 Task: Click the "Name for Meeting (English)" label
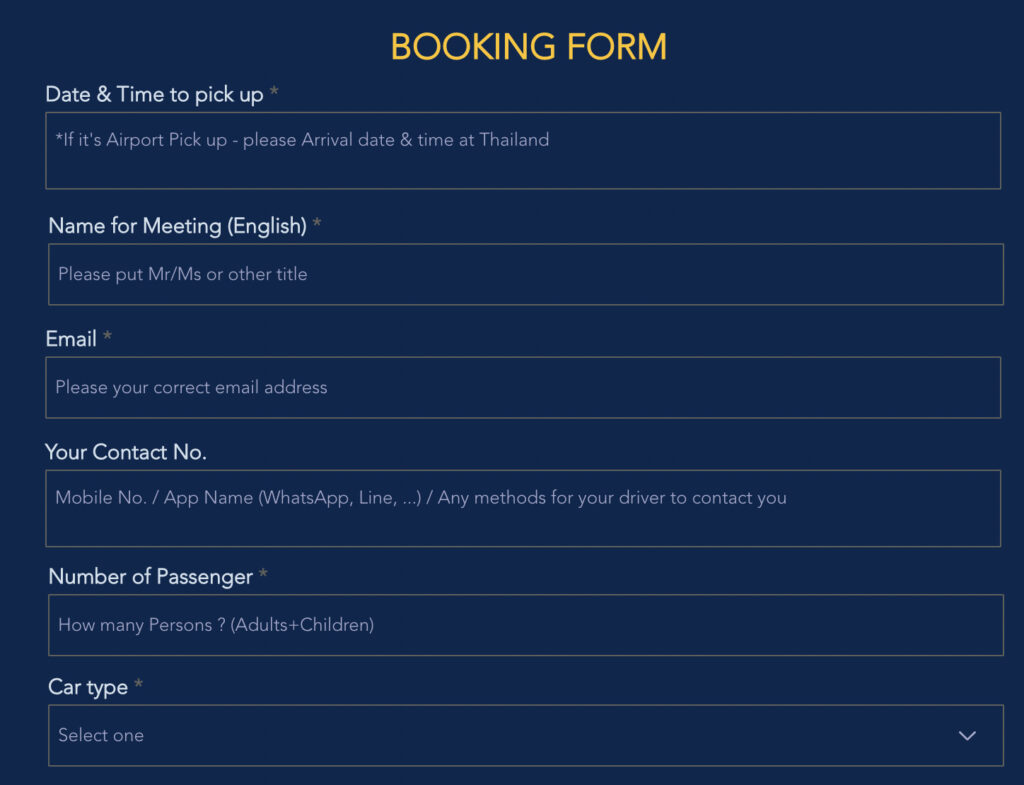177,226
